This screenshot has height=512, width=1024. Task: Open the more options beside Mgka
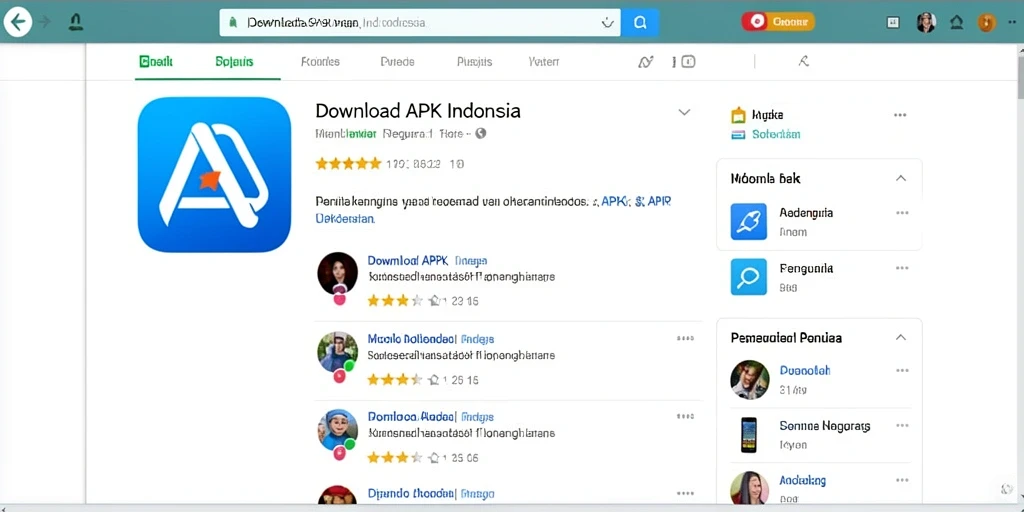900,115
